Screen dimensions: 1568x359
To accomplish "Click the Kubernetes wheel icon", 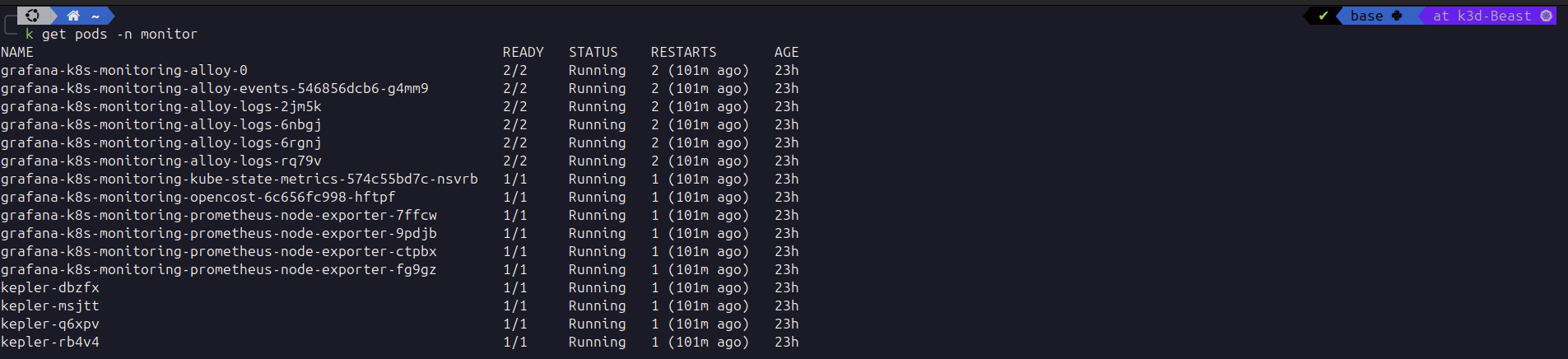I will (1546, 16).
